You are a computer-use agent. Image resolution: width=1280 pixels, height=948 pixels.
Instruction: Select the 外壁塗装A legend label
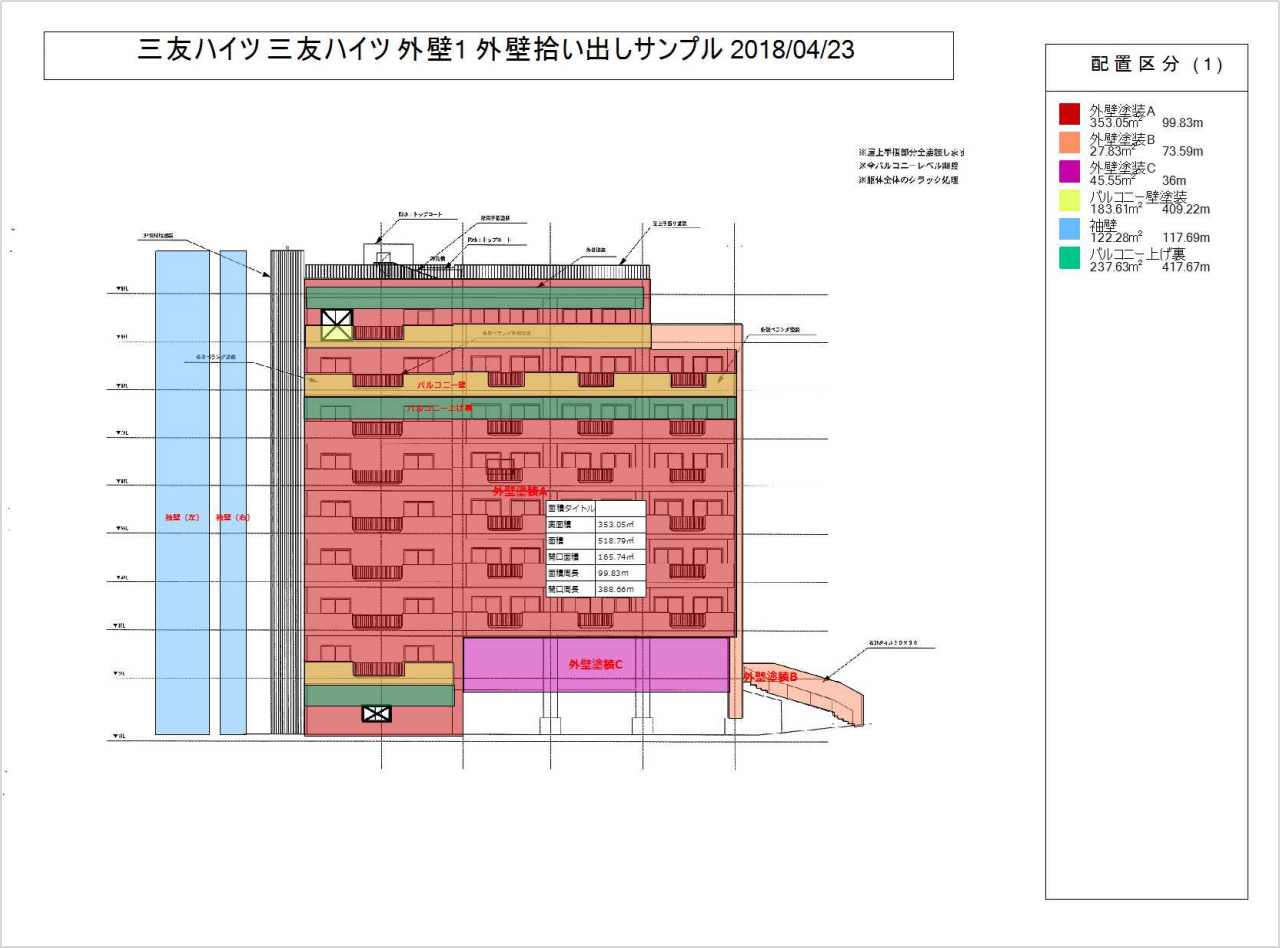[1123, 110]
